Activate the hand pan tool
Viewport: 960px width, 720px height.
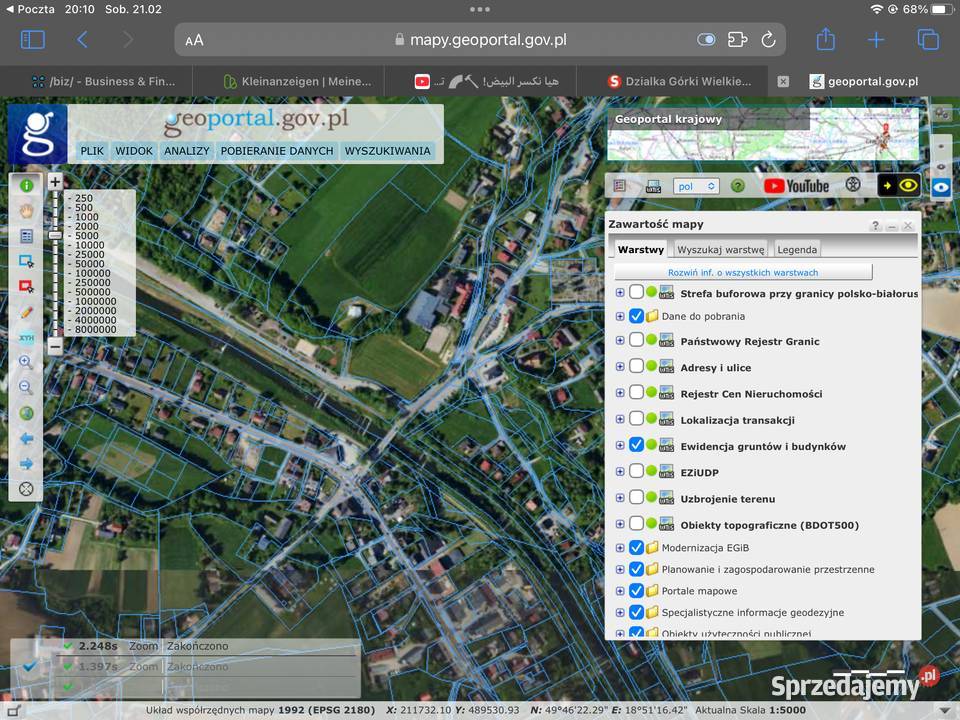click(27, 210)
